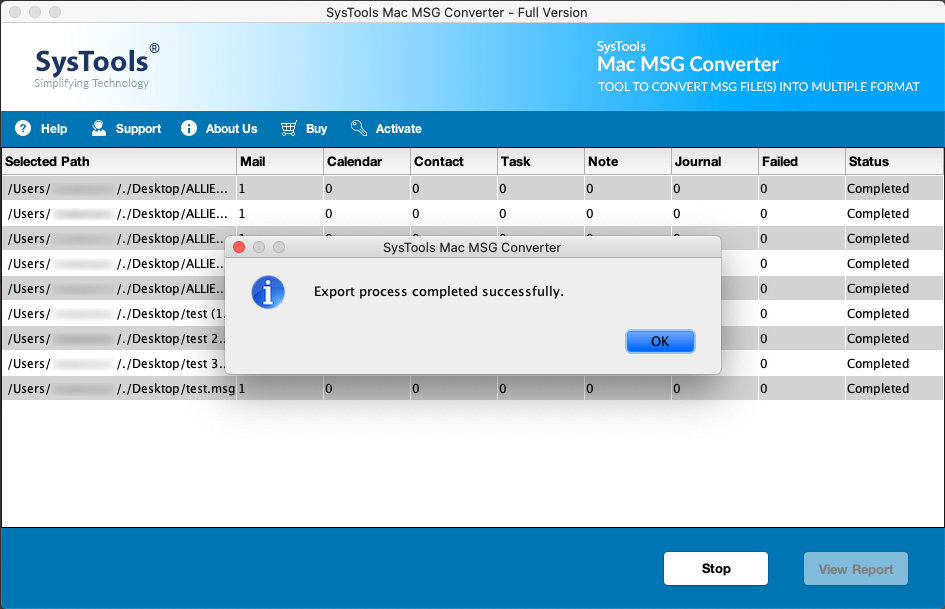Click the Activate key icon
Screen dimensions: 945x609
[359, 128]
